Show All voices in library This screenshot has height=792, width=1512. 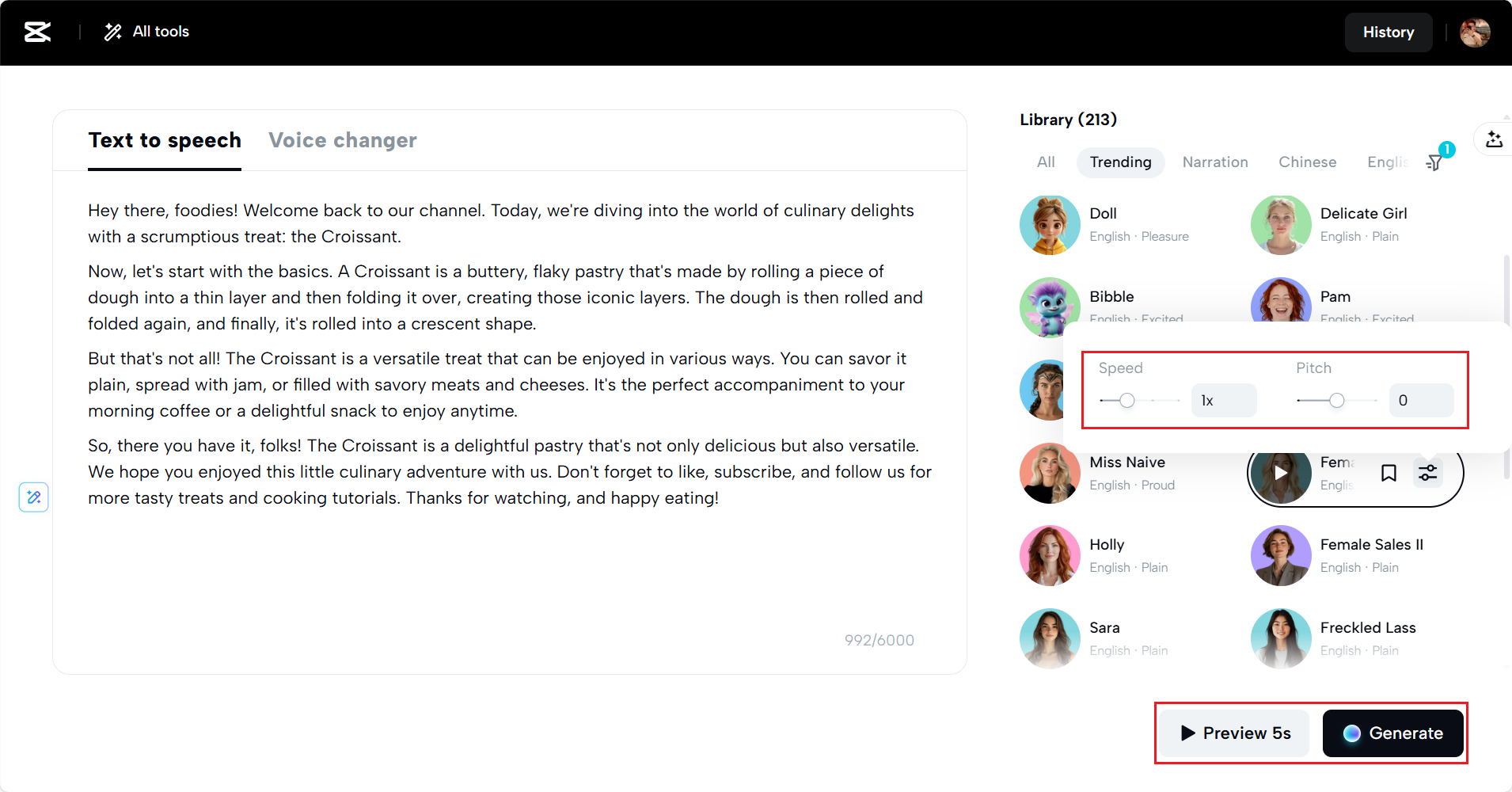coord(1046,162)
